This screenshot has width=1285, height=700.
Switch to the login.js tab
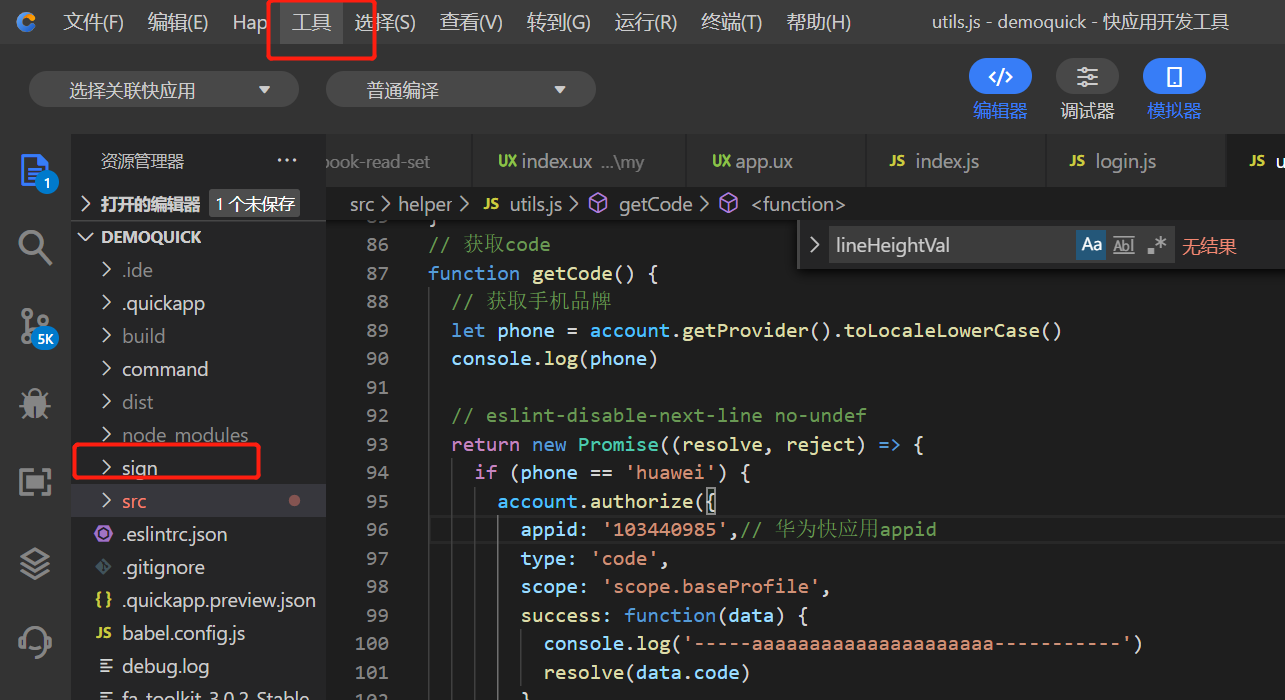[1125, 161]
